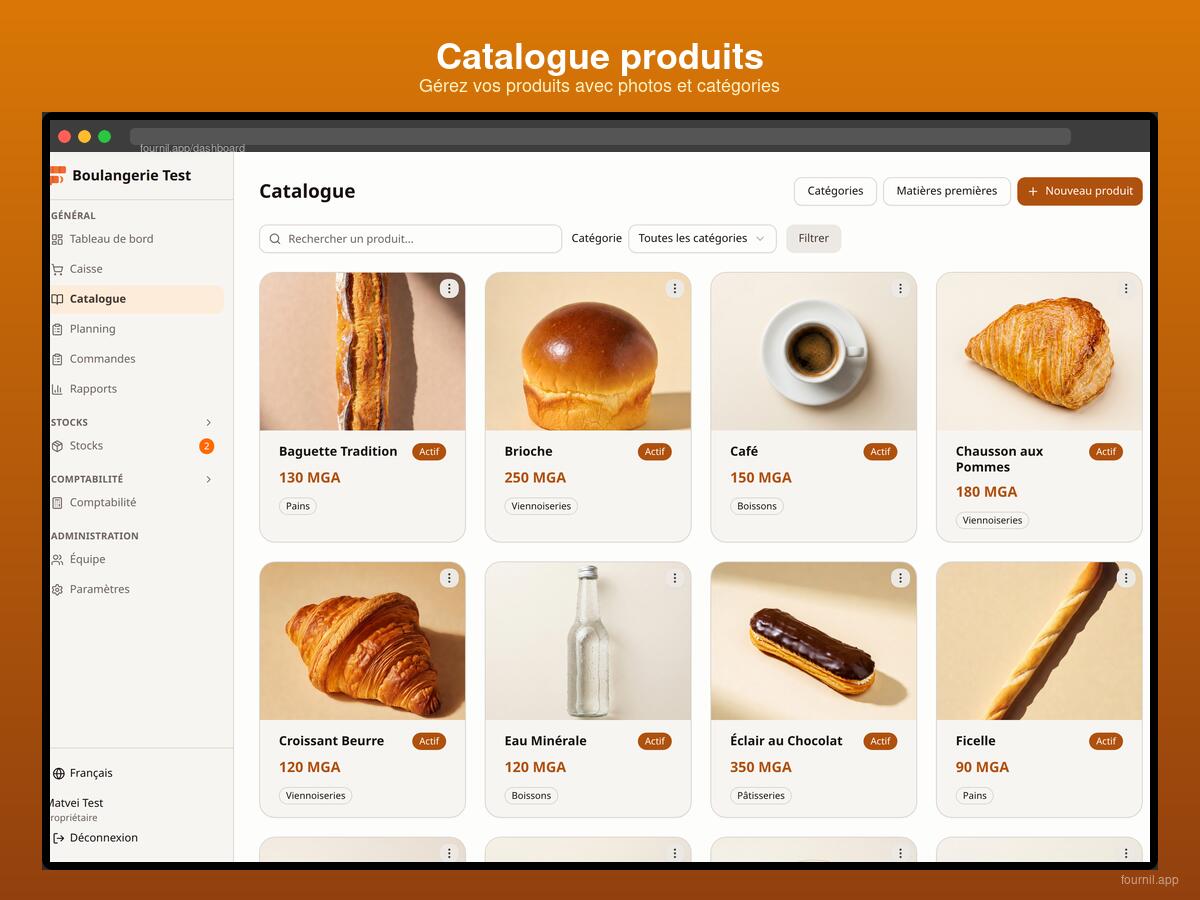The height and width of the screenshot is (900, 1200).
Task: Click the search magnifier icon
Action: point(275,239)
